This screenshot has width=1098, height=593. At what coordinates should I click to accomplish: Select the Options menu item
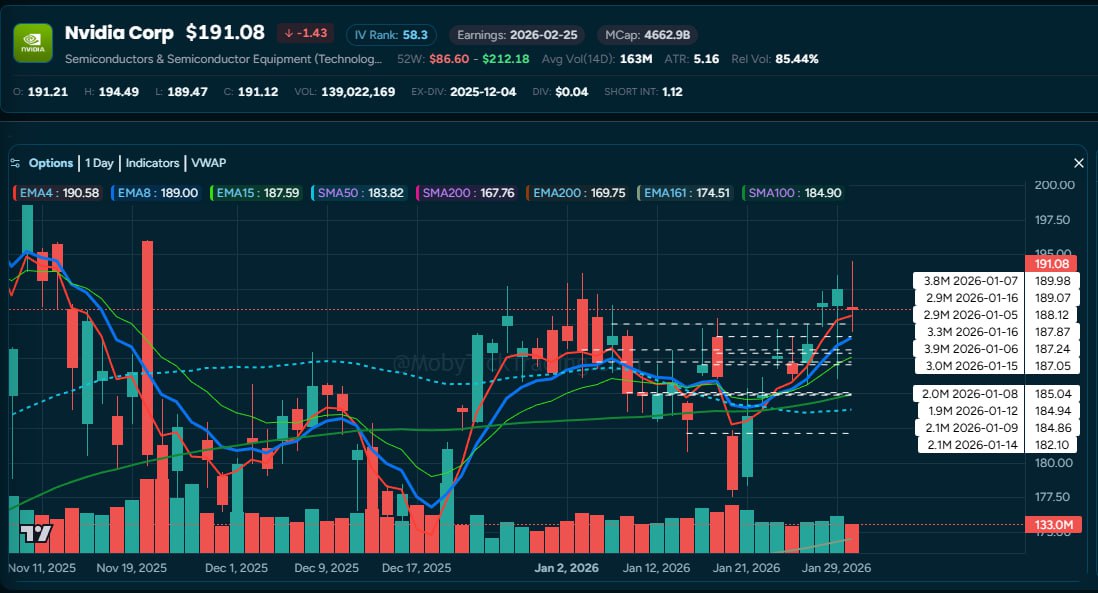(x=51, y=162)
